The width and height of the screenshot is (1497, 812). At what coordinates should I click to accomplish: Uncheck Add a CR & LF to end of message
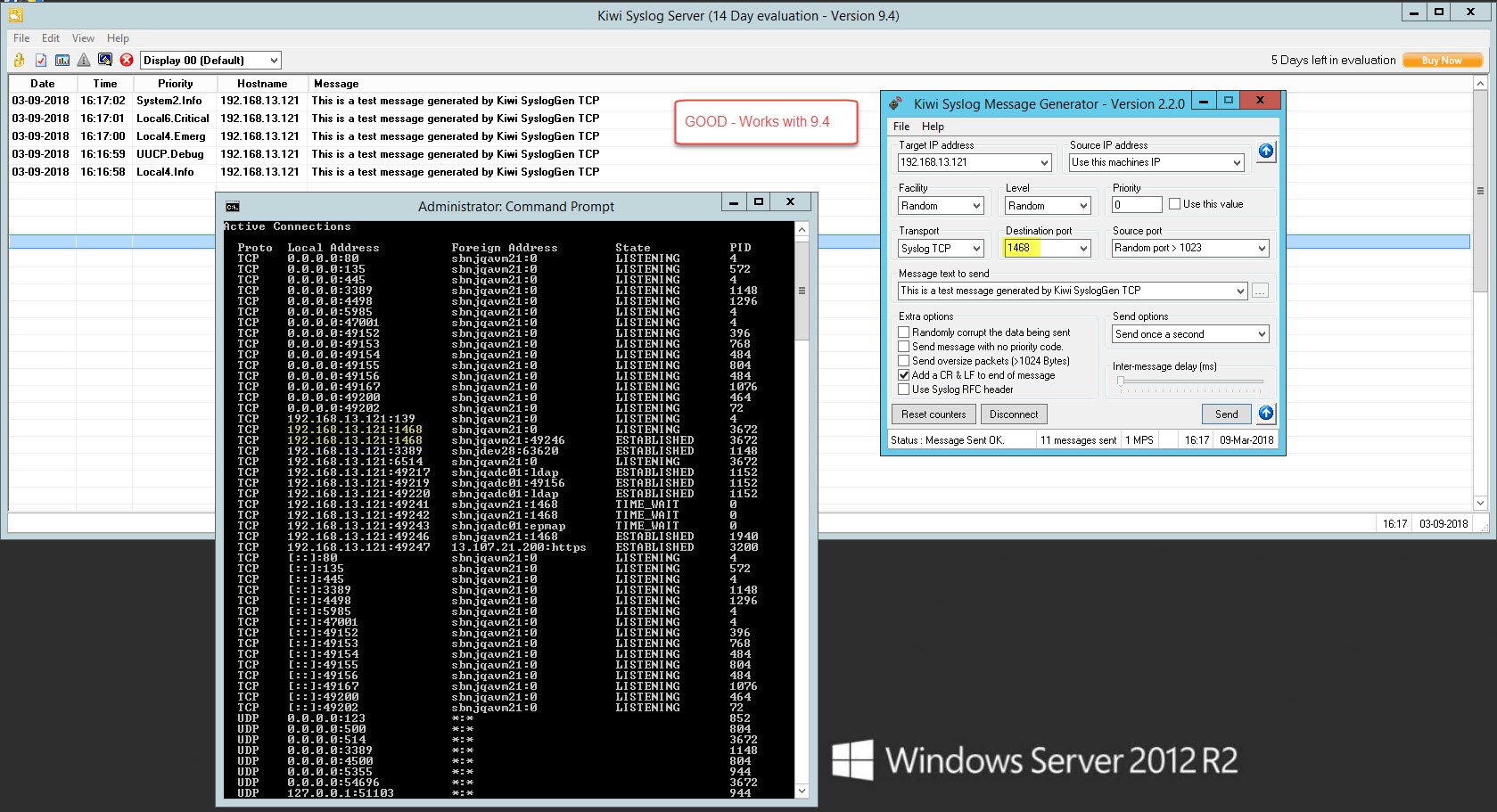904,375
